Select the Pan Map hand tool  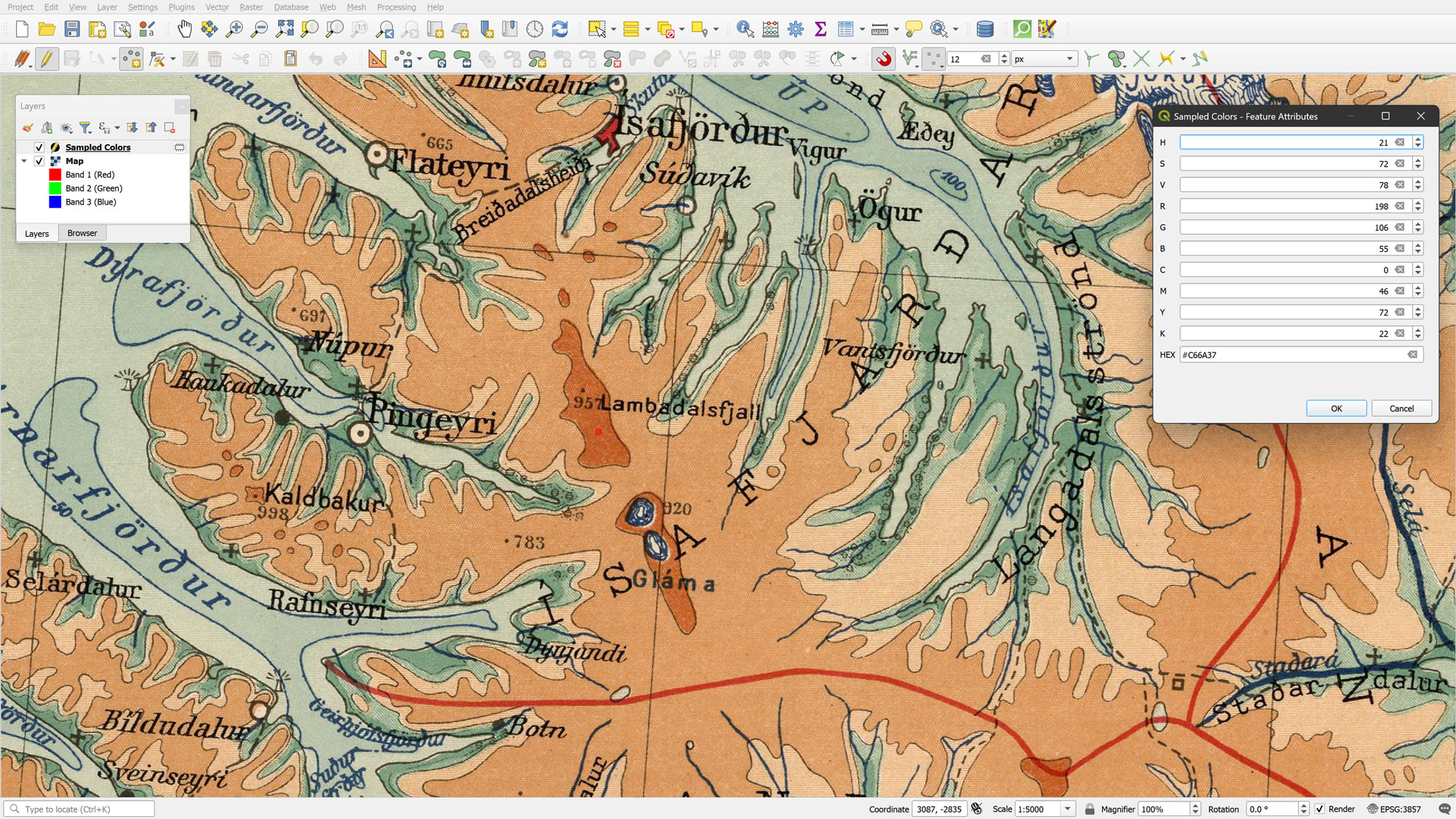click(x=185, y=29)
